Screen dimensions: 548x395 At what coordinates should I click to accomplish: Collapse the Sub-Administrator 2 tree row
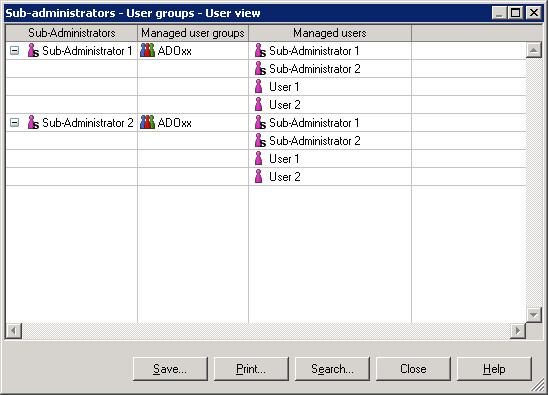(x=14, y=123)
